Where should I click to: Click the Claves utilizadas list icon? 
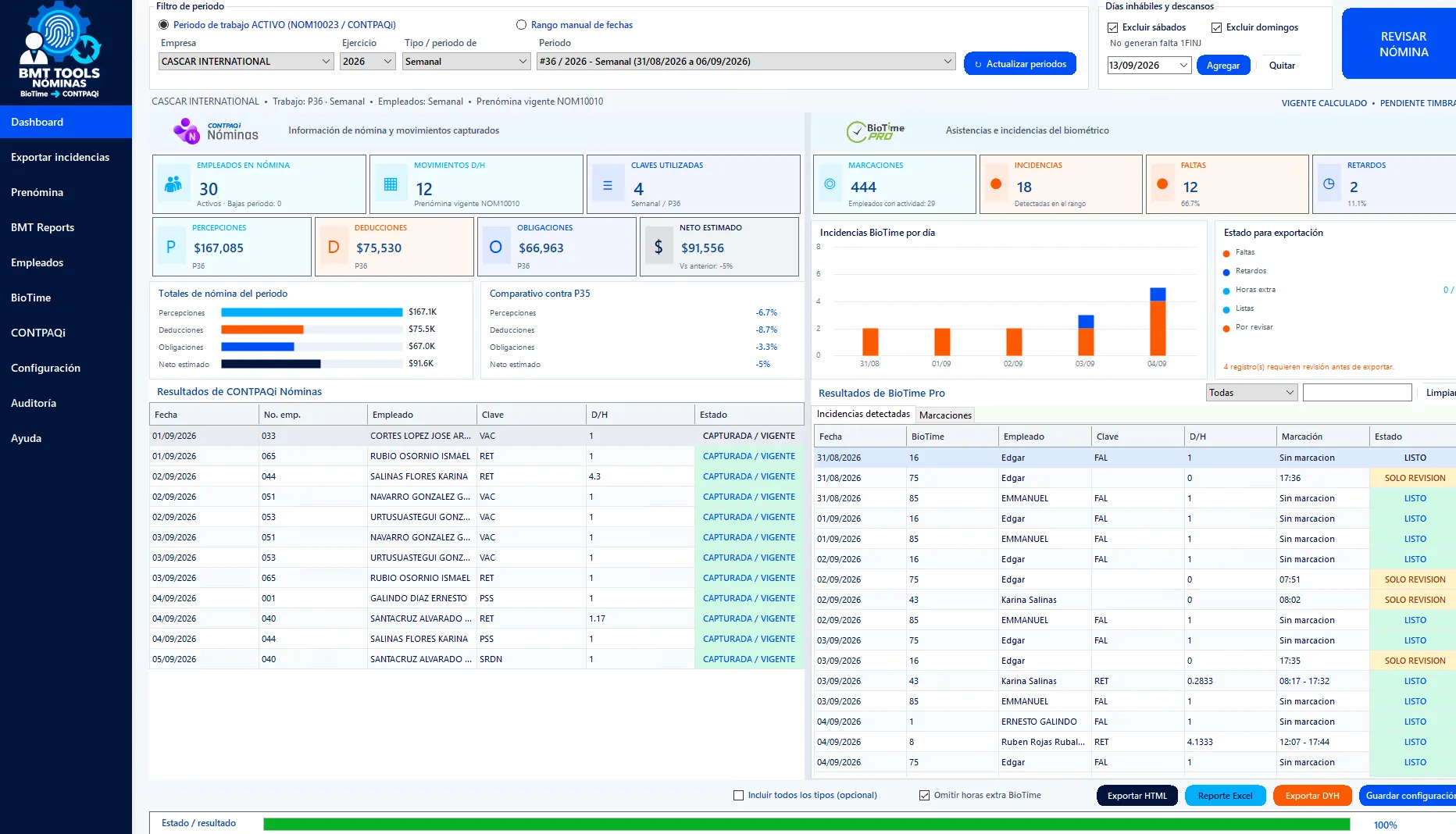(x=608, y=186)
